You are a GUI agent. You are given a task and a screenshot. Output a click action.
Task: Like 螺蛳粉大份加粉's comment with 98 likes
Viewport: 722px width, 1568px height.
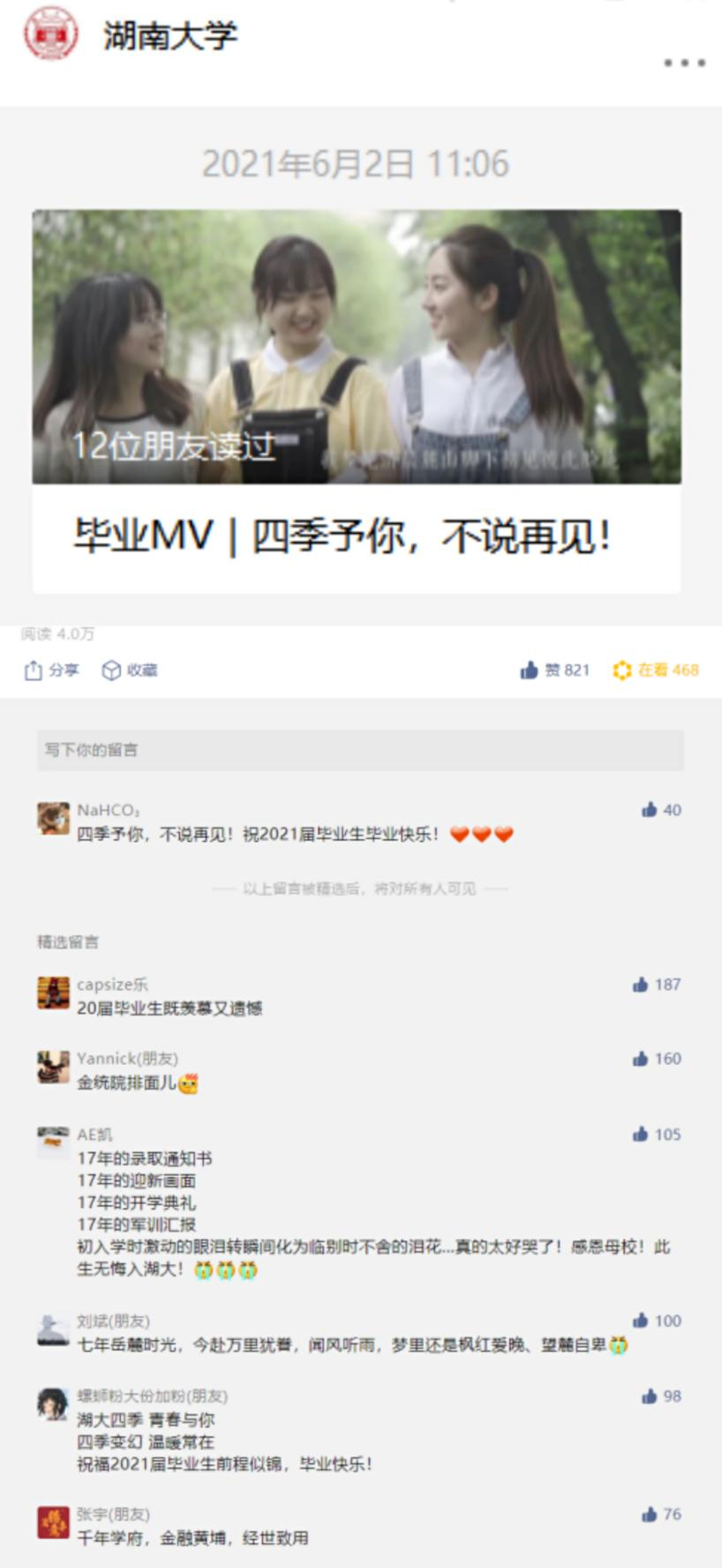point(661,1395)
